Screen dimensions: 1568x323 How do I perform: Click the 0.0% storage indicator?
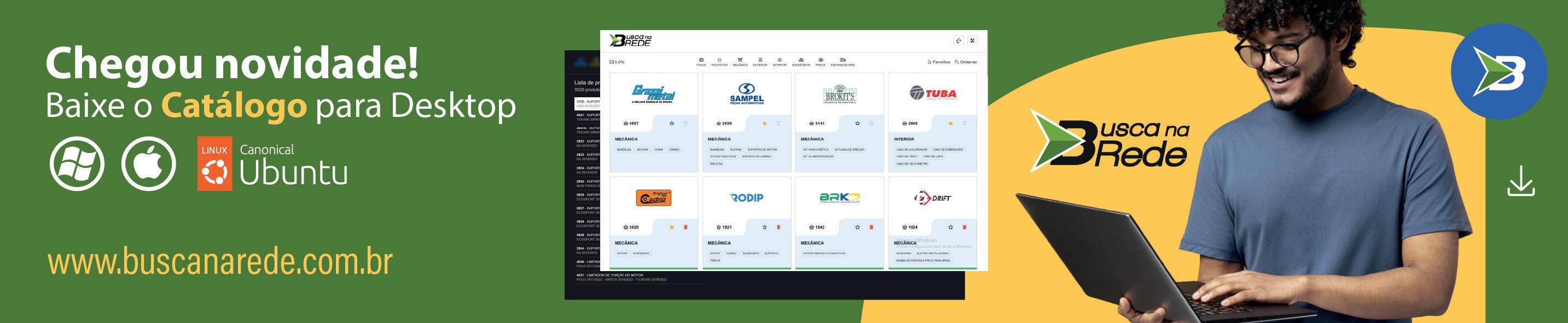coord(617,62)
